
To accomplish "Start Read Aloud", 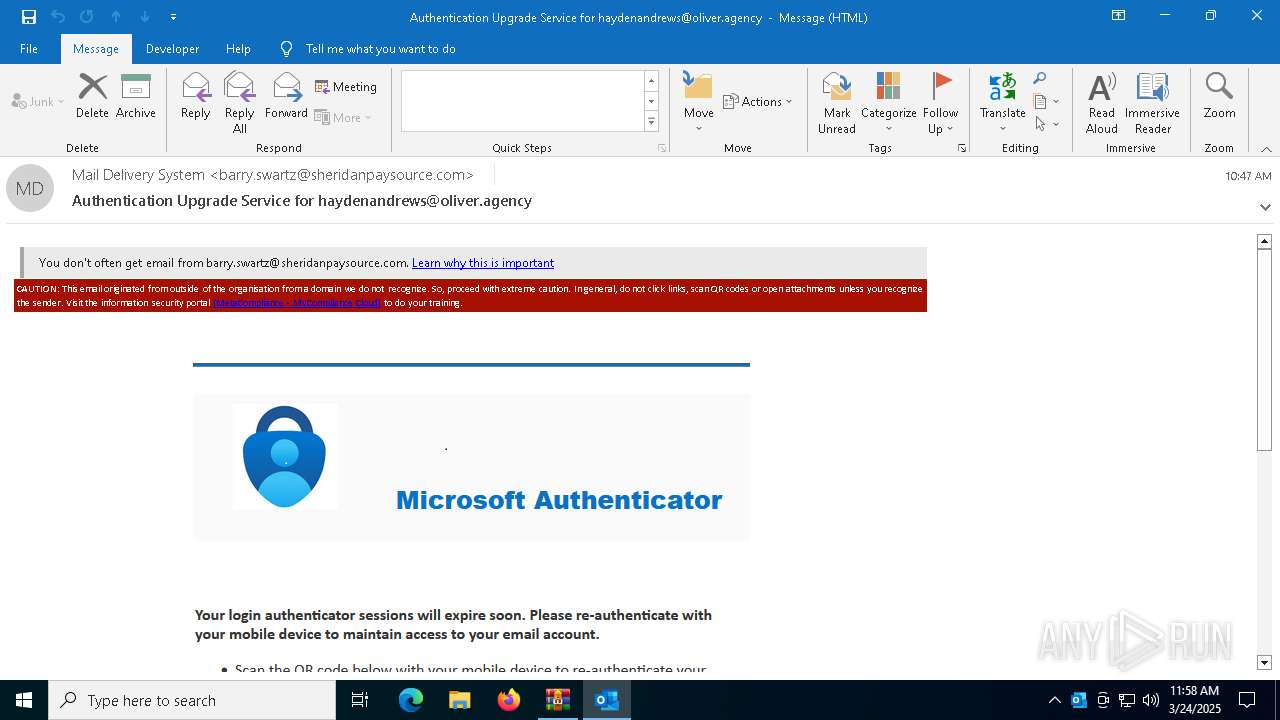I will pos(1102,102).
